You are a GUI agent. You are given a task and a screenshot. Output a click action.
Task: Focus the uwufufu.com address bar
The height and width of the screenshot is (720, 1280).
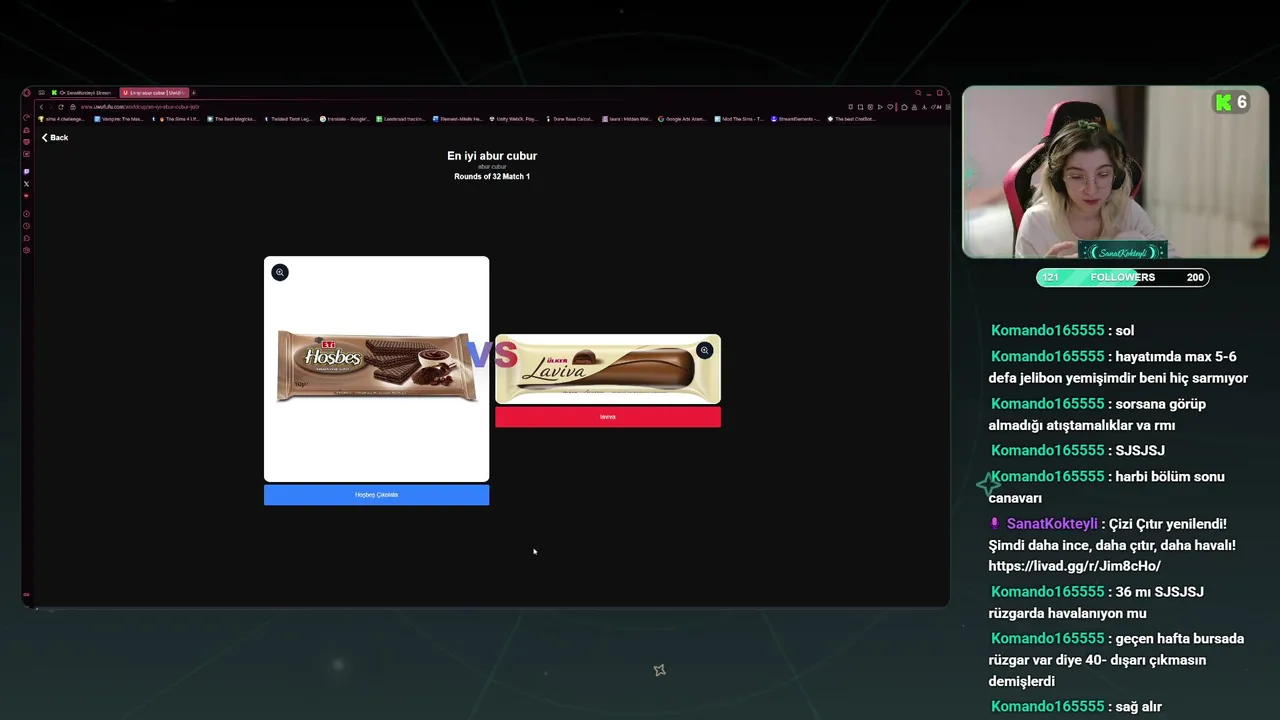(140, 107)
